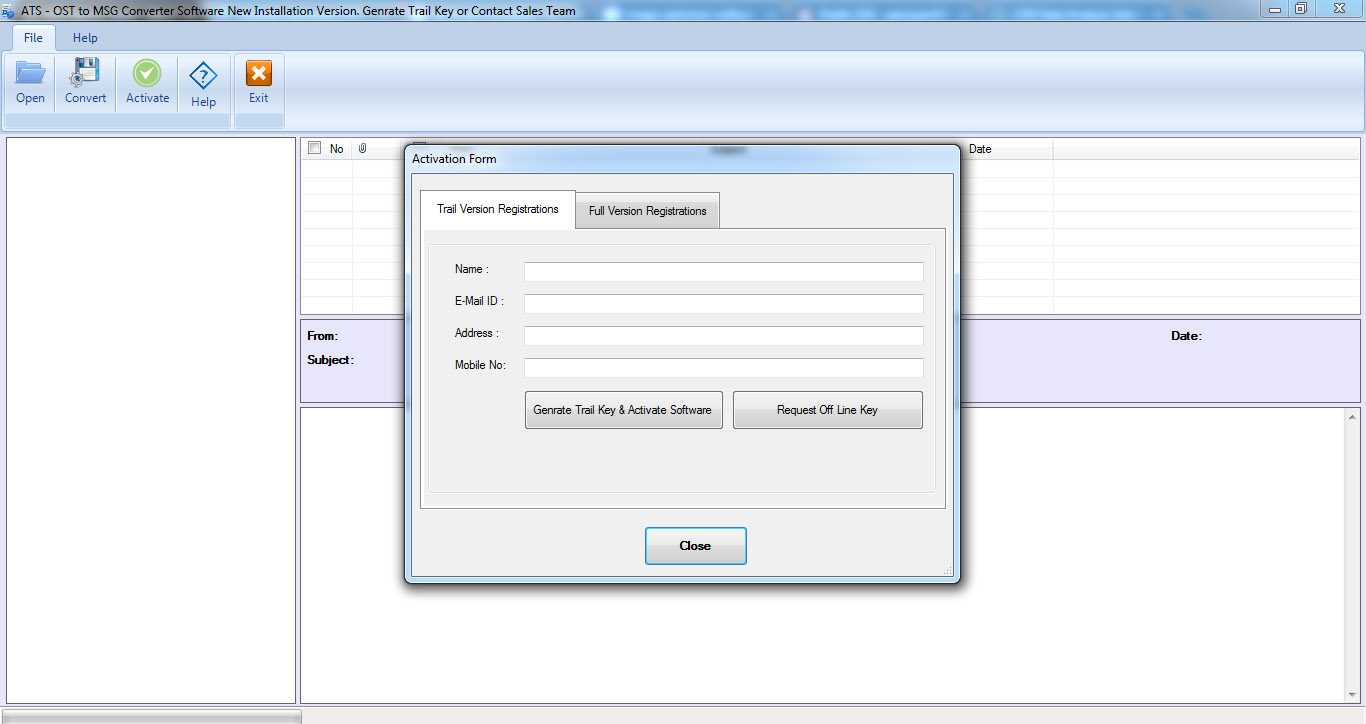
Task: Switch to Full Version Registrations tab
Action: (647, 211)
